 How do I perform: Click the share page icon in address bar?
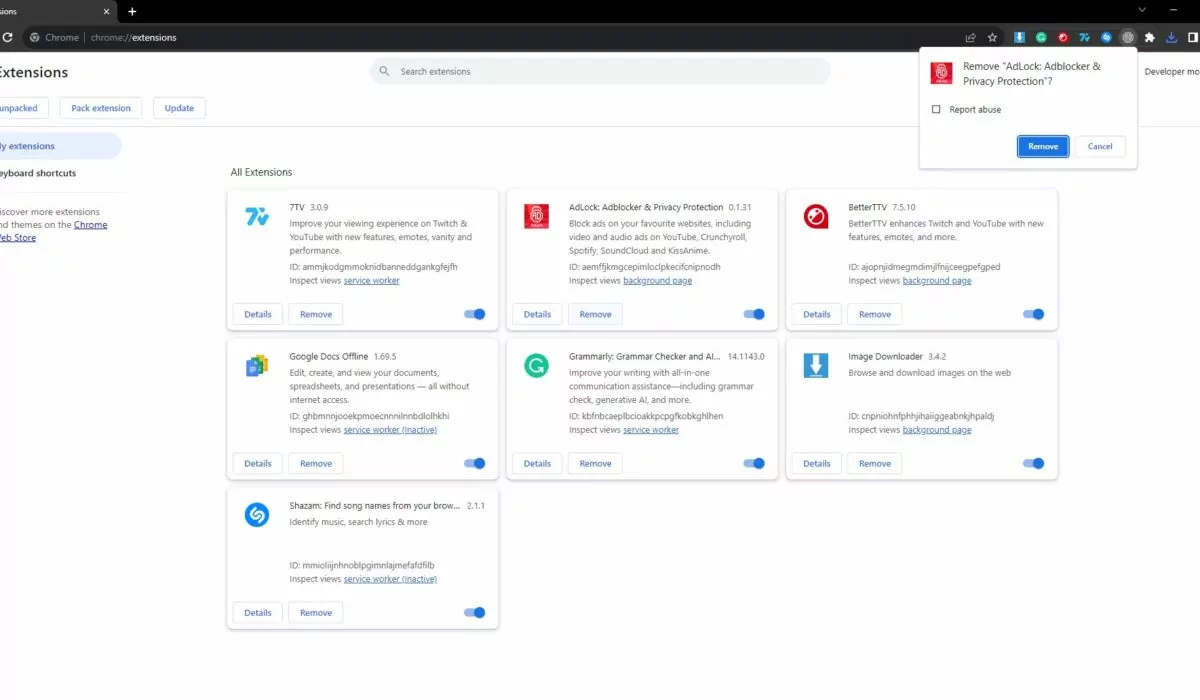click(x=970, y=38)
